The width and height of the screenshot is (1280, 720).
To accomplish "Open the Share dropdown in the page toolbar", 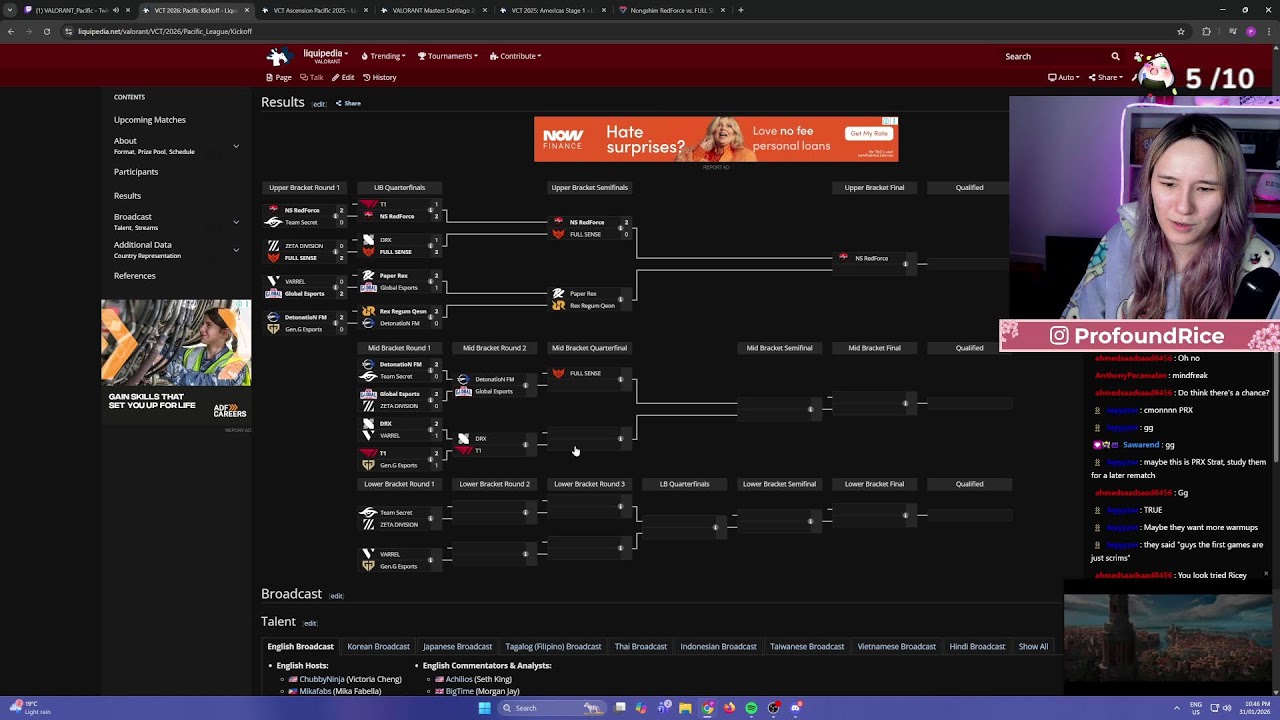I will [1106, 77].
